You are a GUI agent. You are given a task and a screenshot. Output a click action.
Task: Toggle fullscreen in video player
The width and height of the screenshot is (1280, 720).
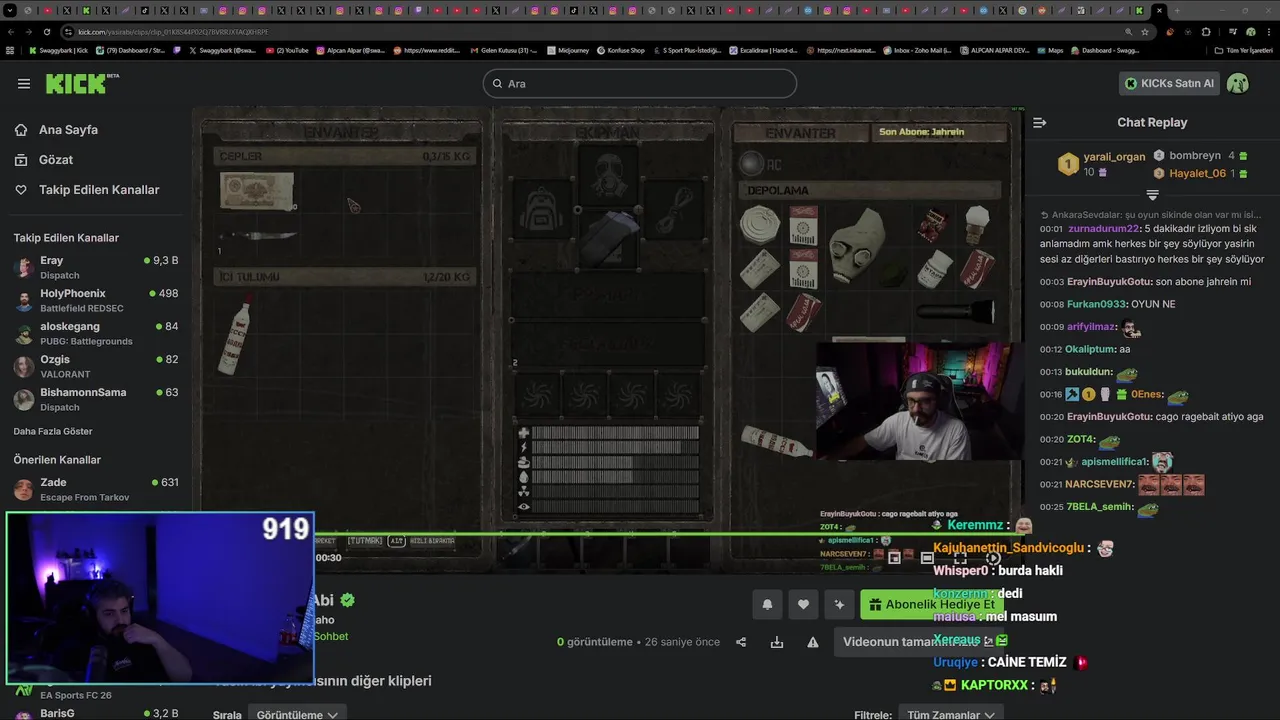click(960, 558)
